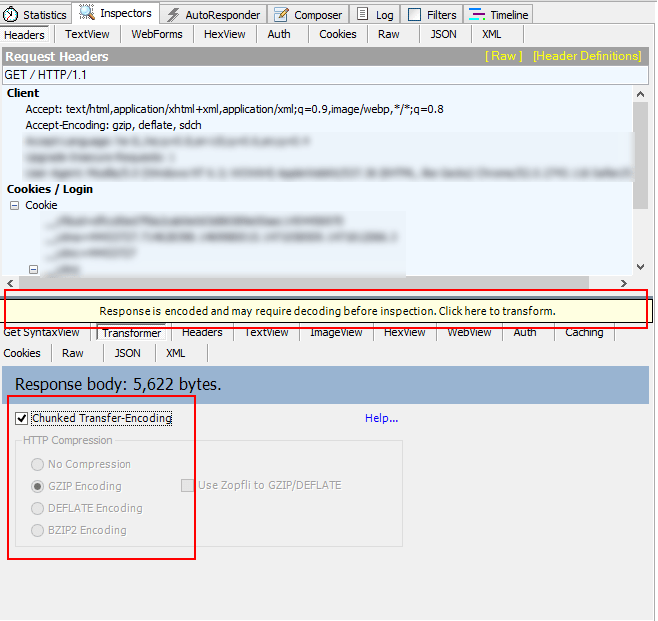This screenshot has width=658, height=621.
Task: Click the horizontal scrollbar left arrow
Action: 10,283
